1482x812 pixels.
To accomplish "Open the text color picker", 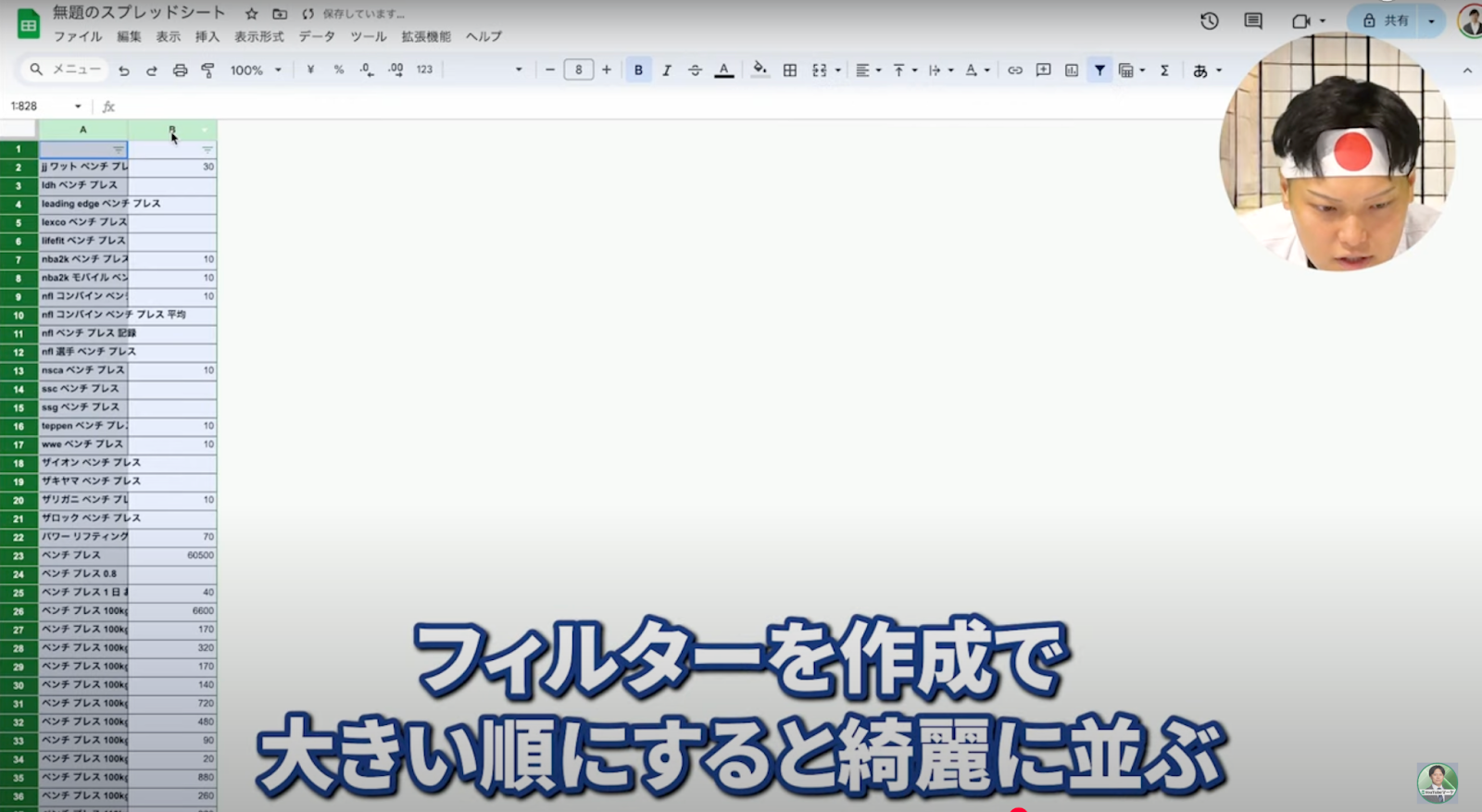I will pyautogui.click(x=724, y=70).
